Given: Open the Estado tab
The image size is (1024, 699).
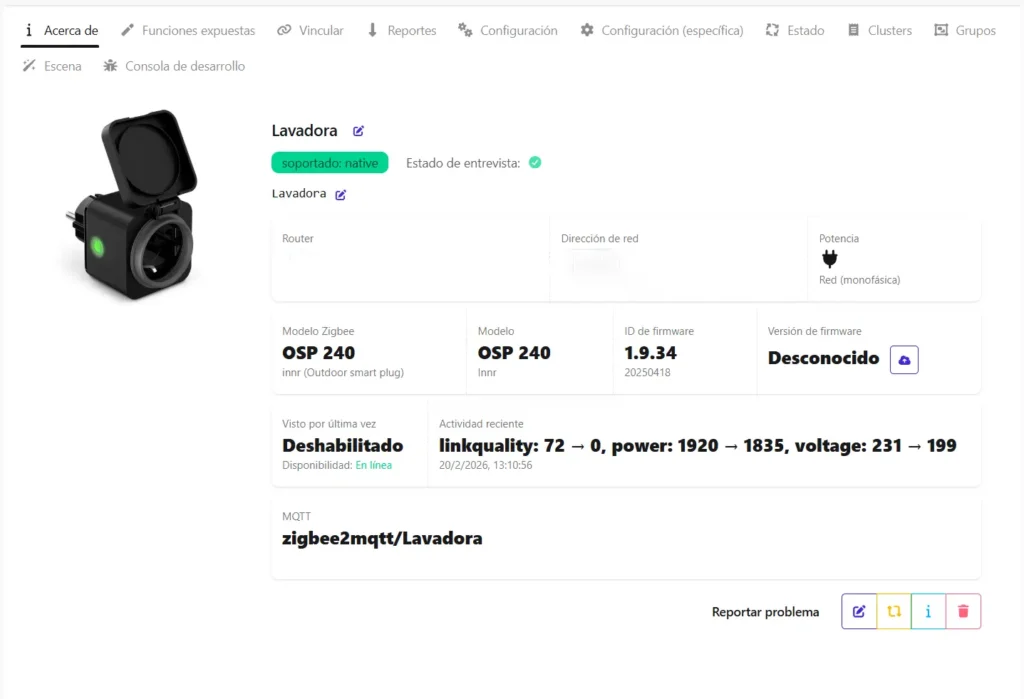Looking at the screenshot, I should tap(795, 31).
